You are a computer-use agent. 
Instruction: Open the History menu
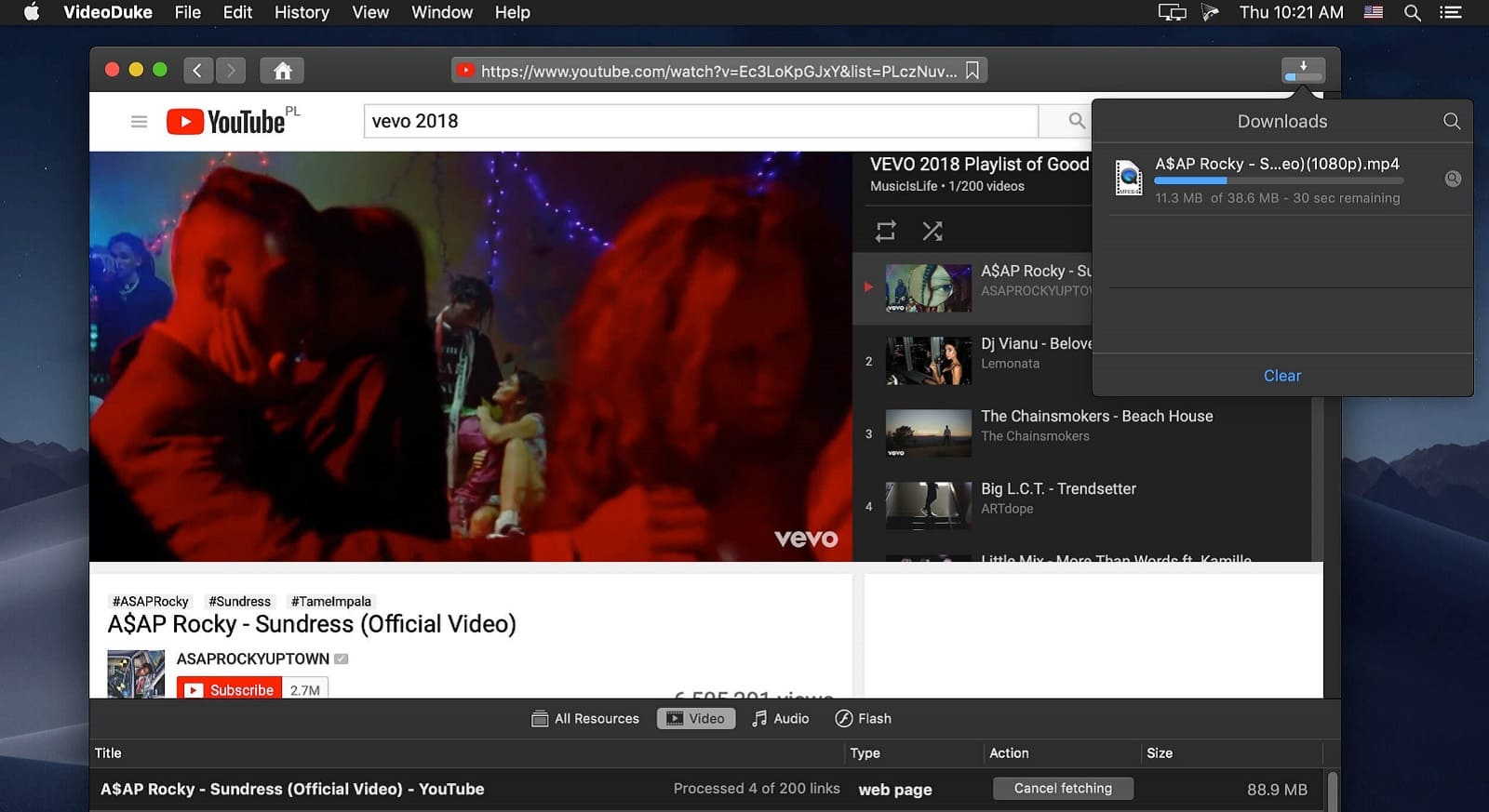[x=302, y=12]
